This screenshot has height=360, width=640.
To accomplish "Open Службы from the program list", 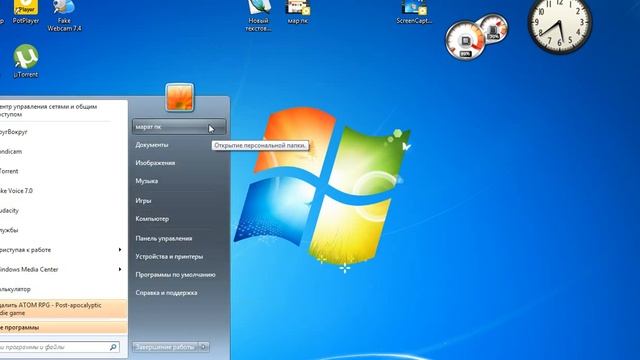I will tap(63, 230).
